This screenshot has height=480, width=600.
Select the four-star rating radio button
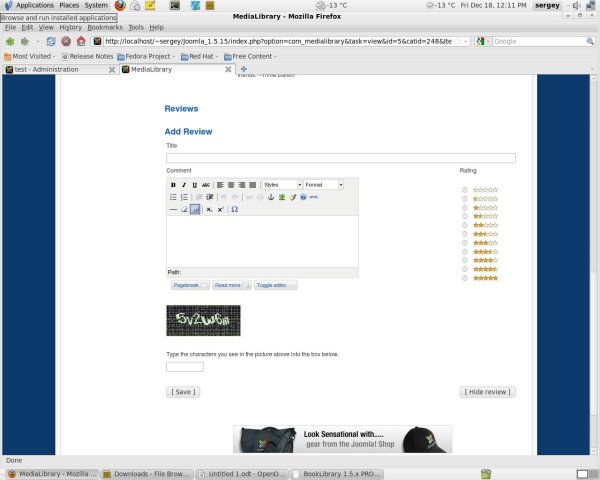[x=465, y=260]
